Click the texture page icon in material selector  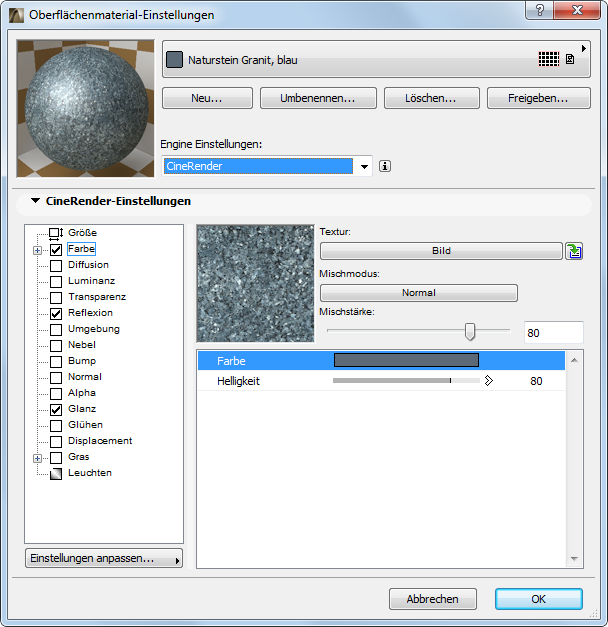pyautogui.click(x=570, y=59)
